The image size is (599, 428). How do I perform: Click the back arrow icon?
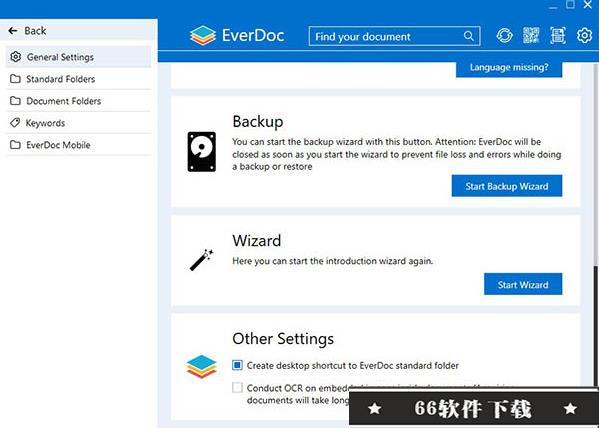point(13,31)
